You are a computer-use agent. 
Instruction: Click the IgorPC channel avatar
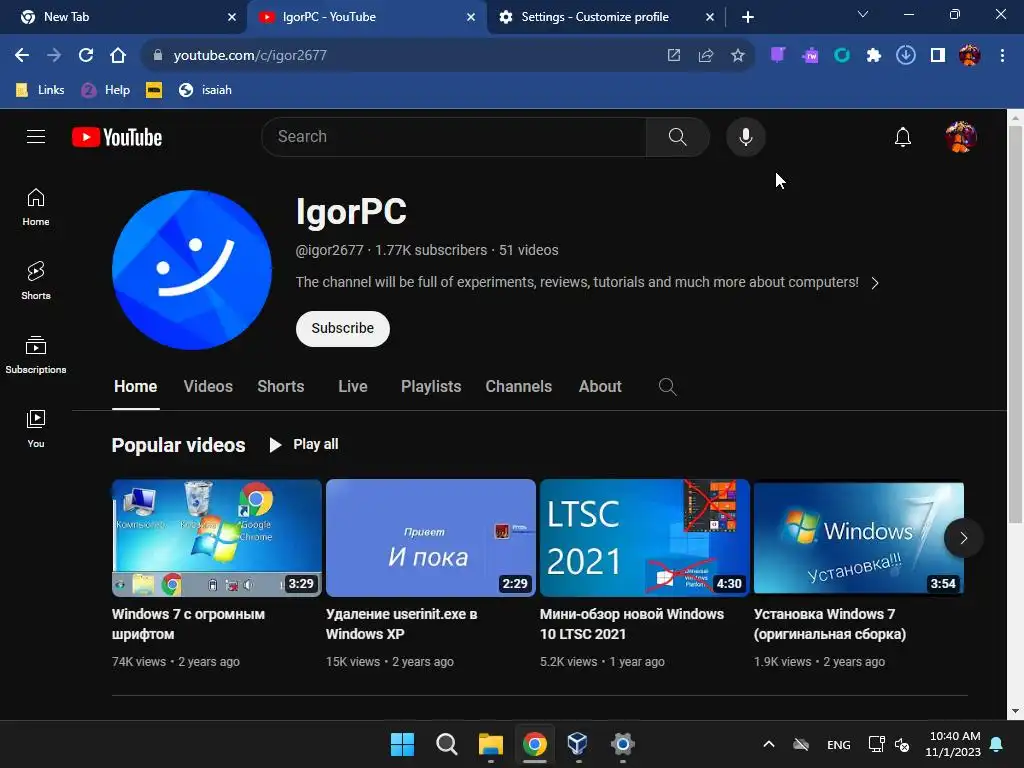(191, 270)
